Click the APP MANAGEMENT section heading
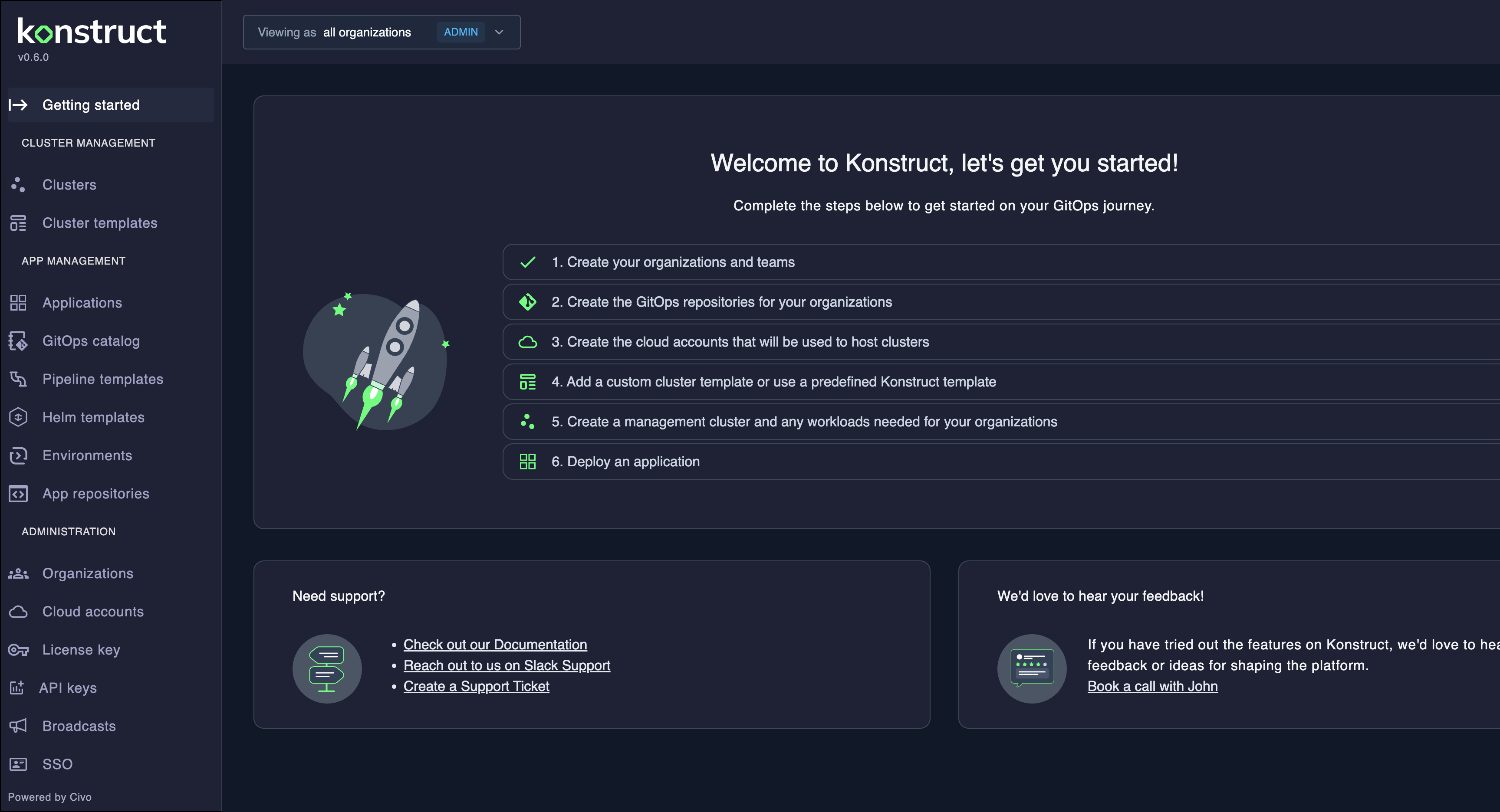This screenshot has width=1500, height=812. [73, 261]
